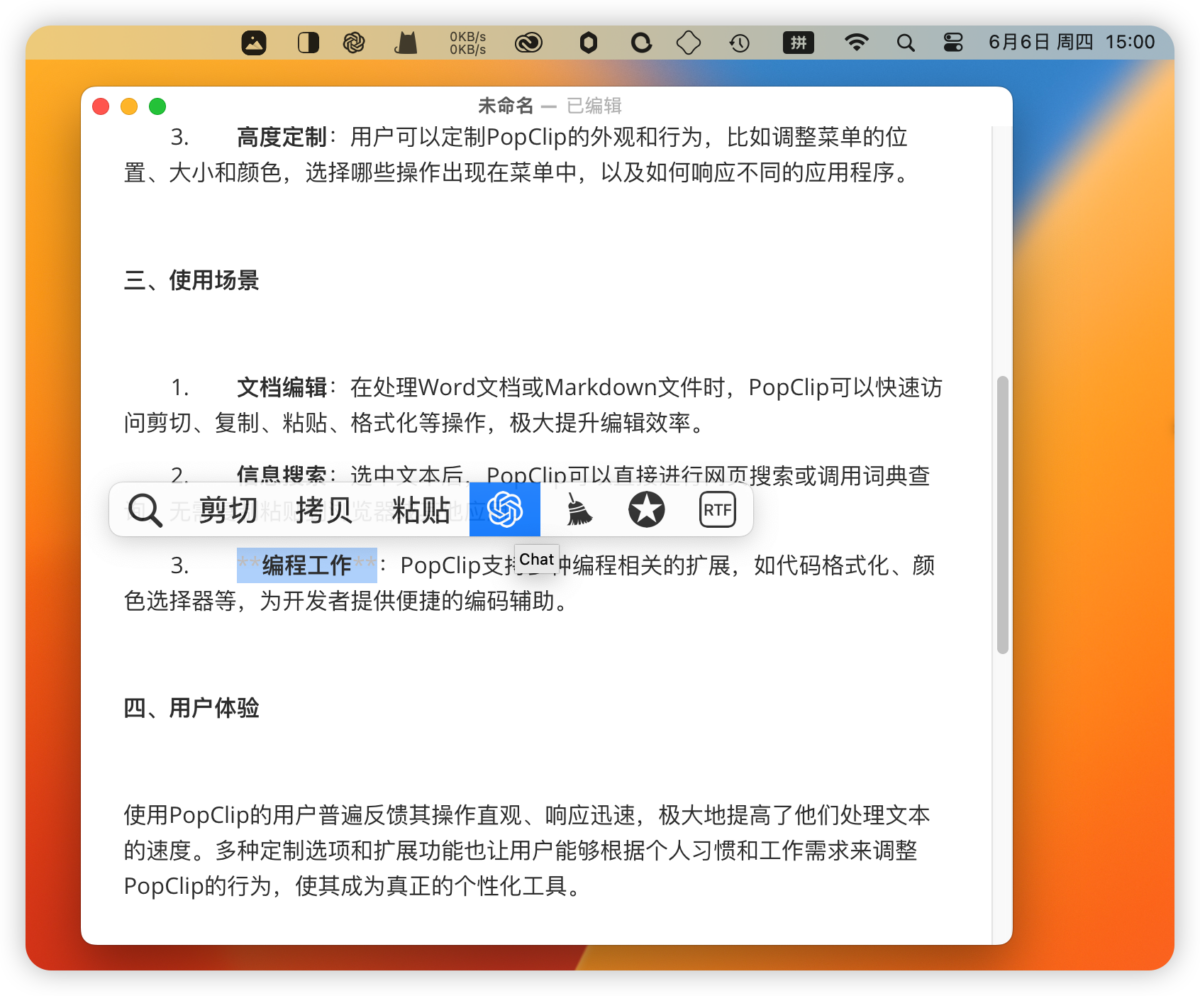Image resolution: width=1200 pixels, height=996 pixels.
Task: Open Control Center from the menu bar
Action: [953, 43]
